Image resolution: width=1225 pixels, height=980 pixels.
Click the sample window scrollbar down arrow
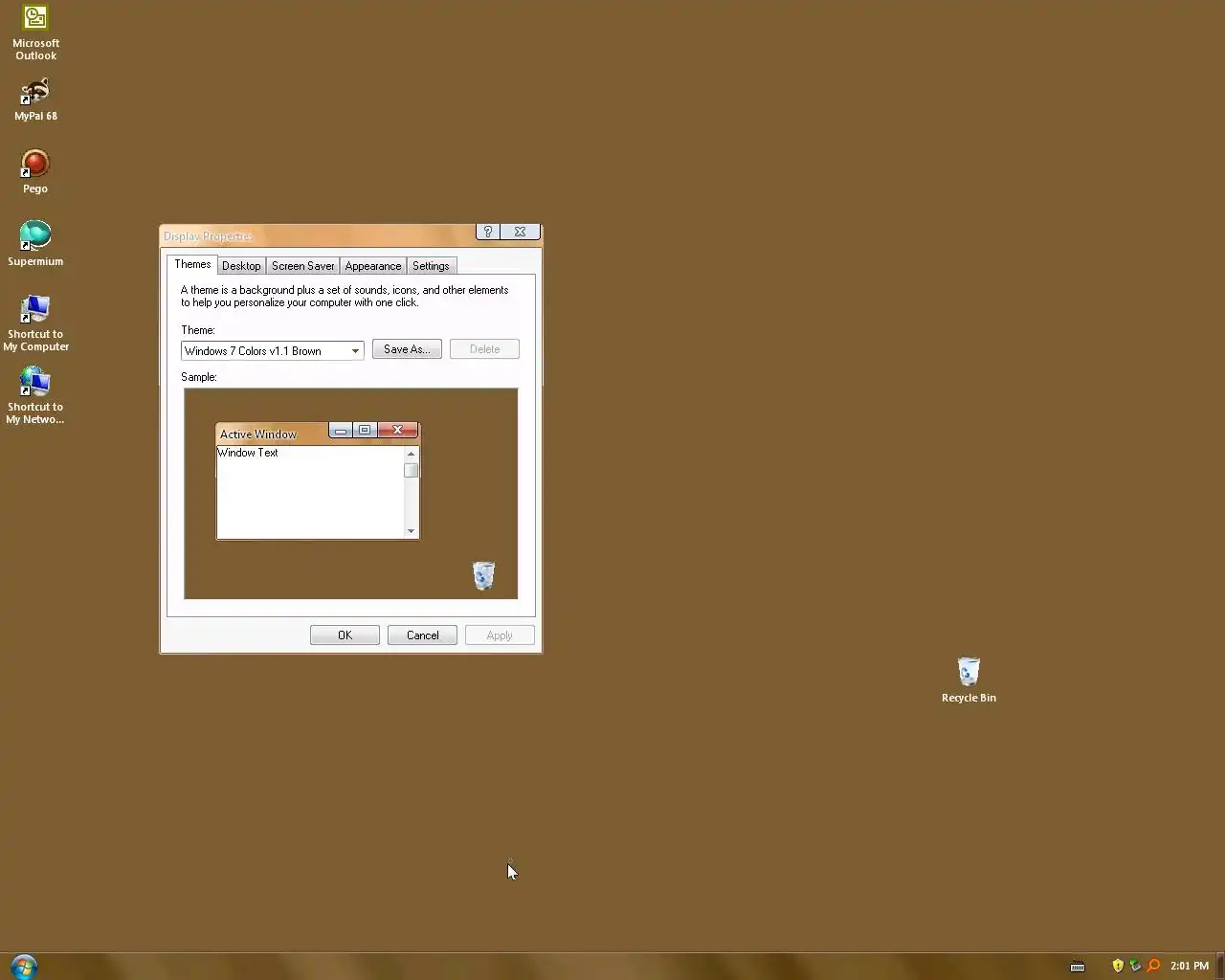tap(412, 531)
